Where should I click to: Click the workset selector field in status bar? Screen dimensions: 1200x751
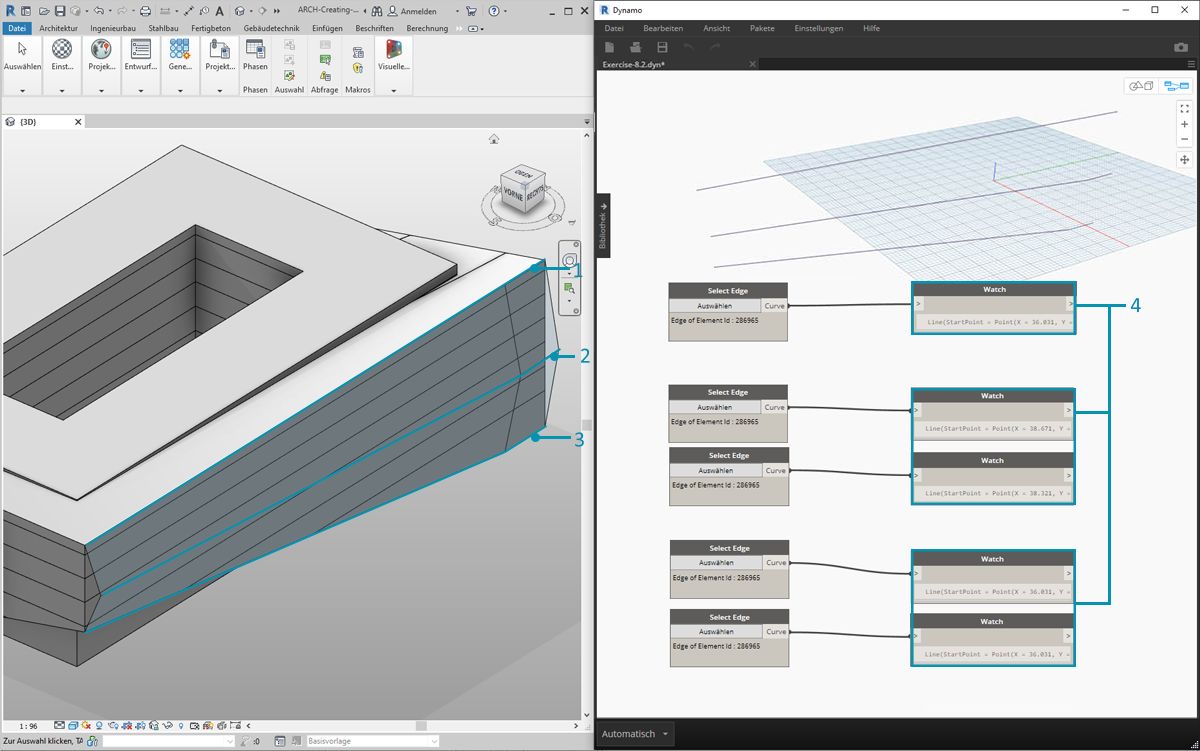pos(167,741)
